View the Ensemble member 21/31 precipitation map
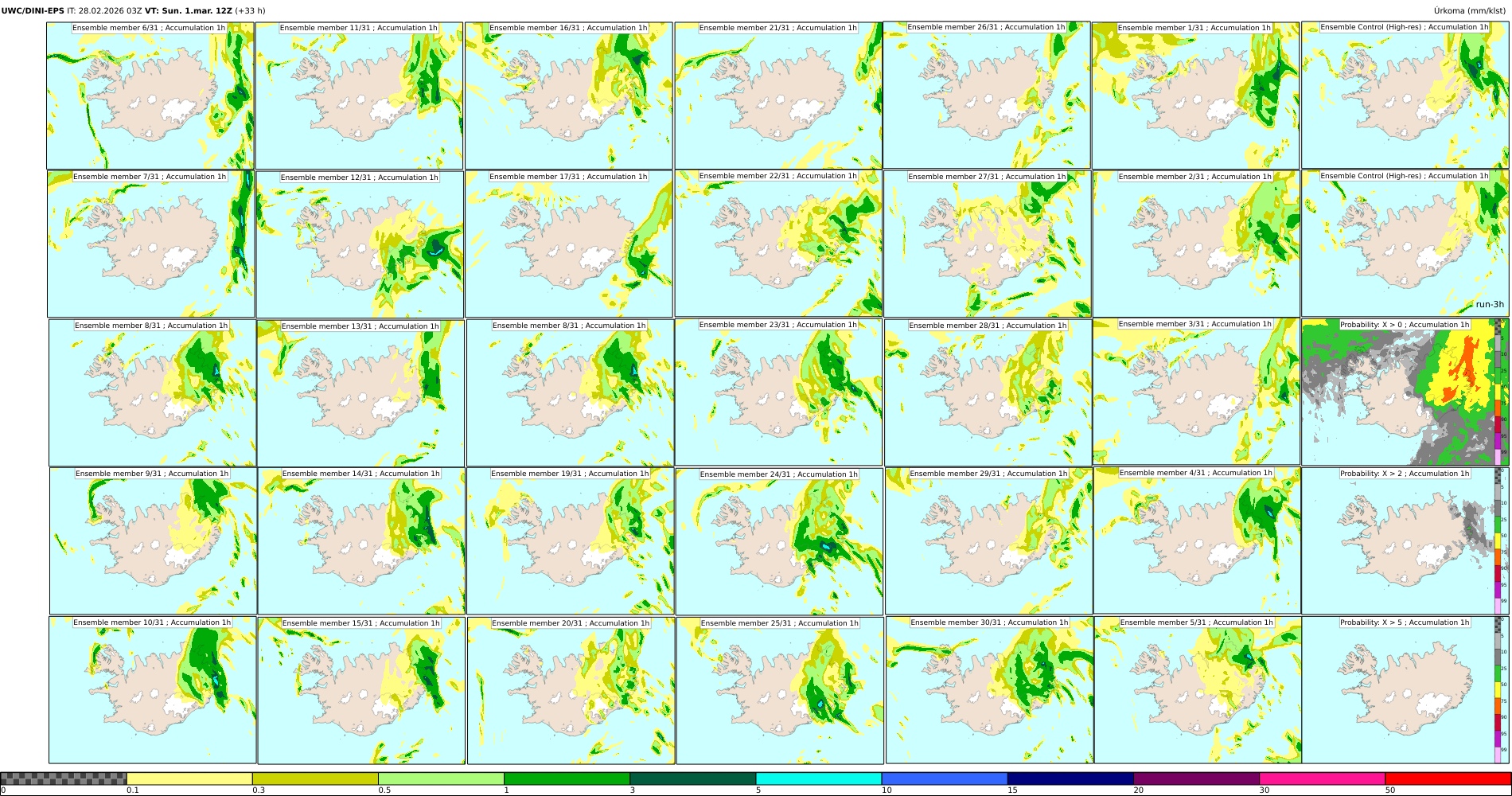The image size is (1512, 796). click(x=778, y=96)
